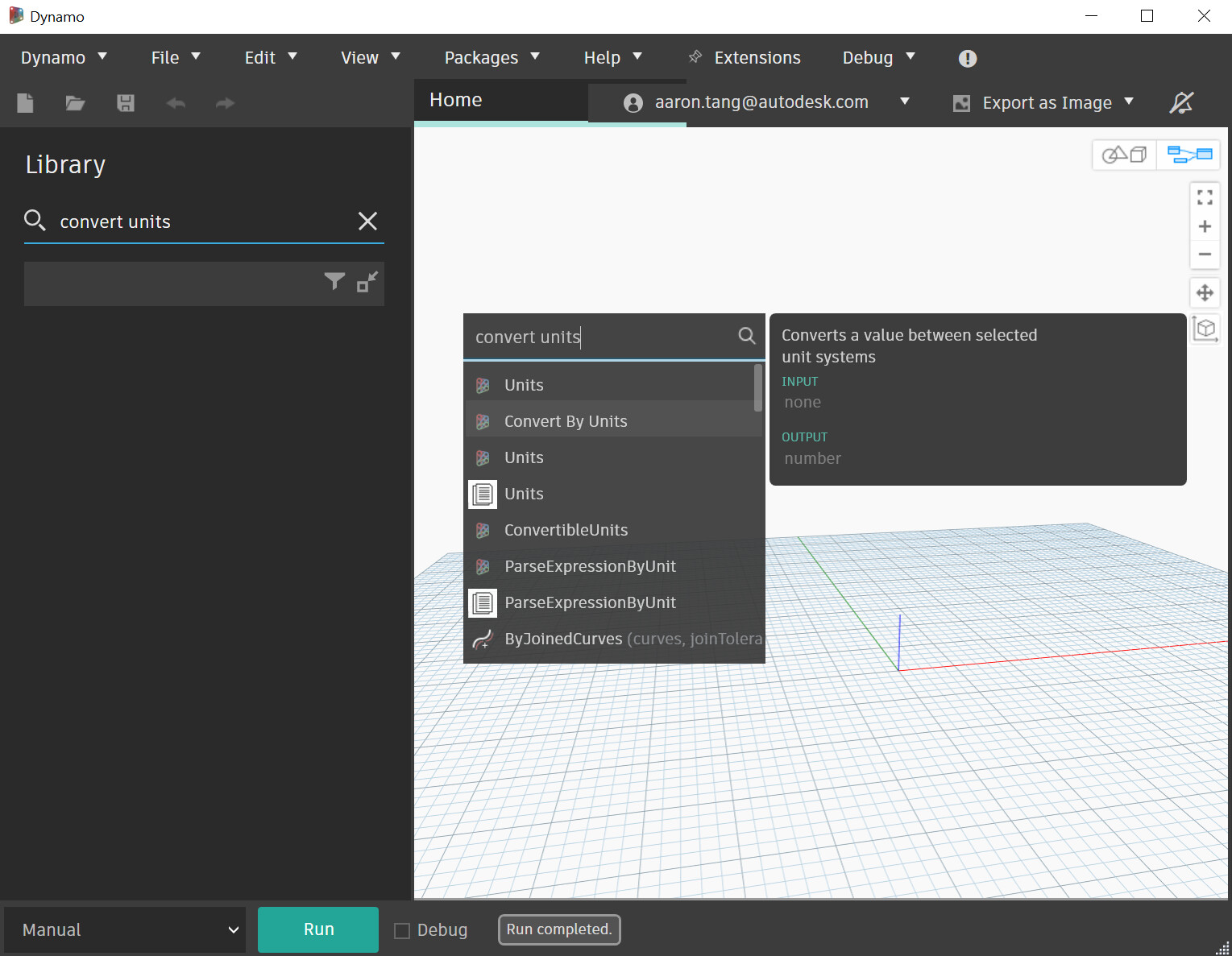
Task: Click the Library filter funnel icon
Action: pos(334,281)
